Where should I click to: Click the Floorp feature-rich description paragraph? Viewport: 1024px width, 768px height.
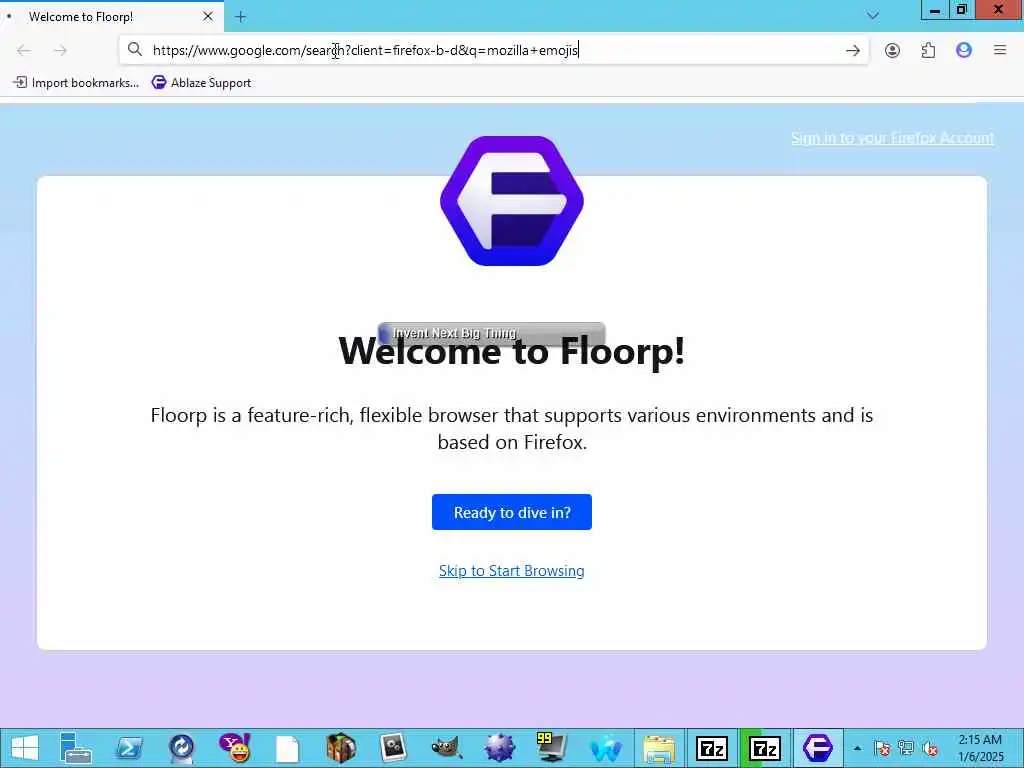pyautogui.click(x=511, y=428)
